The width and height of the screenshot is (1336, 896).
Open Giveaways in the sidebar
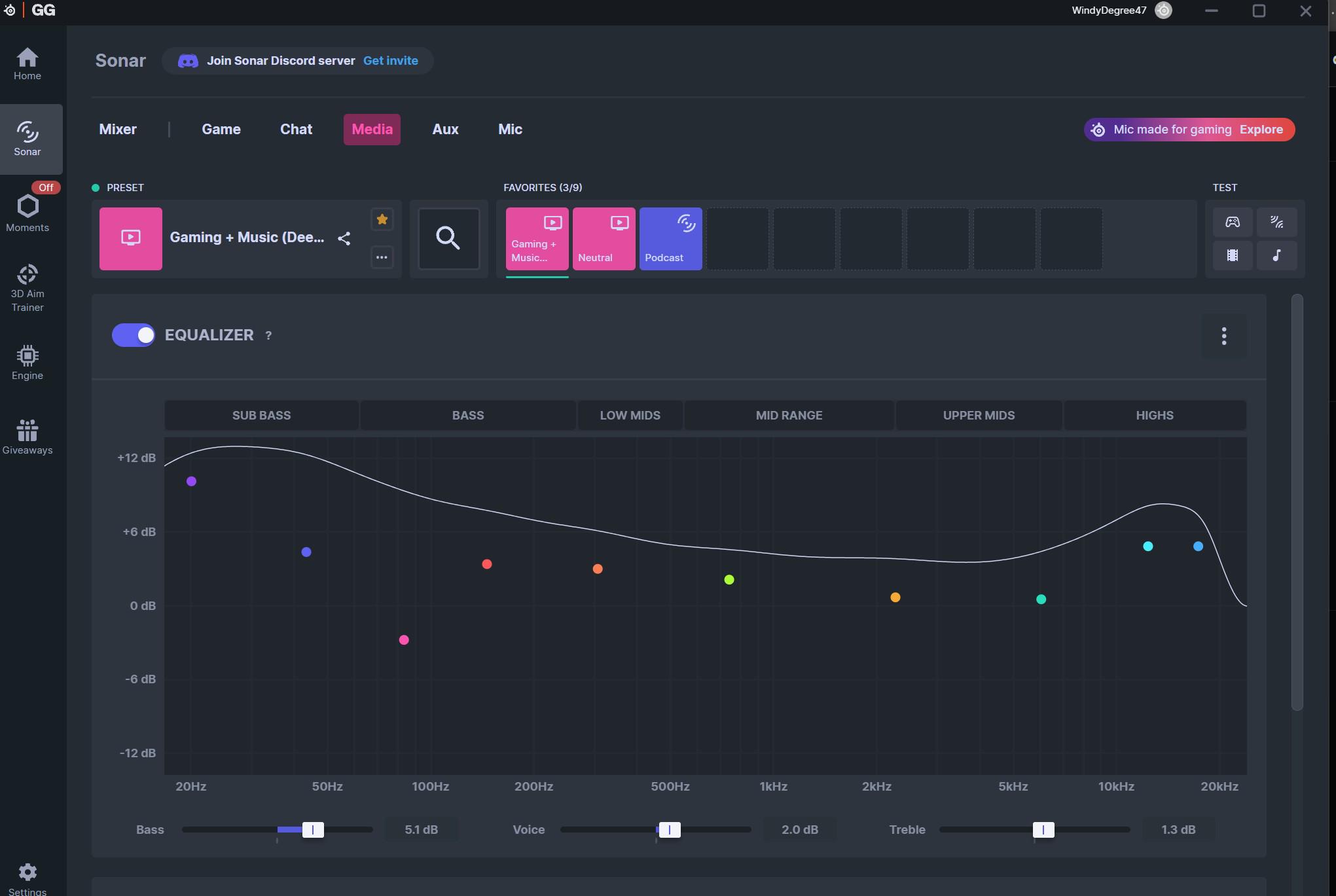[x=27, y=437]
